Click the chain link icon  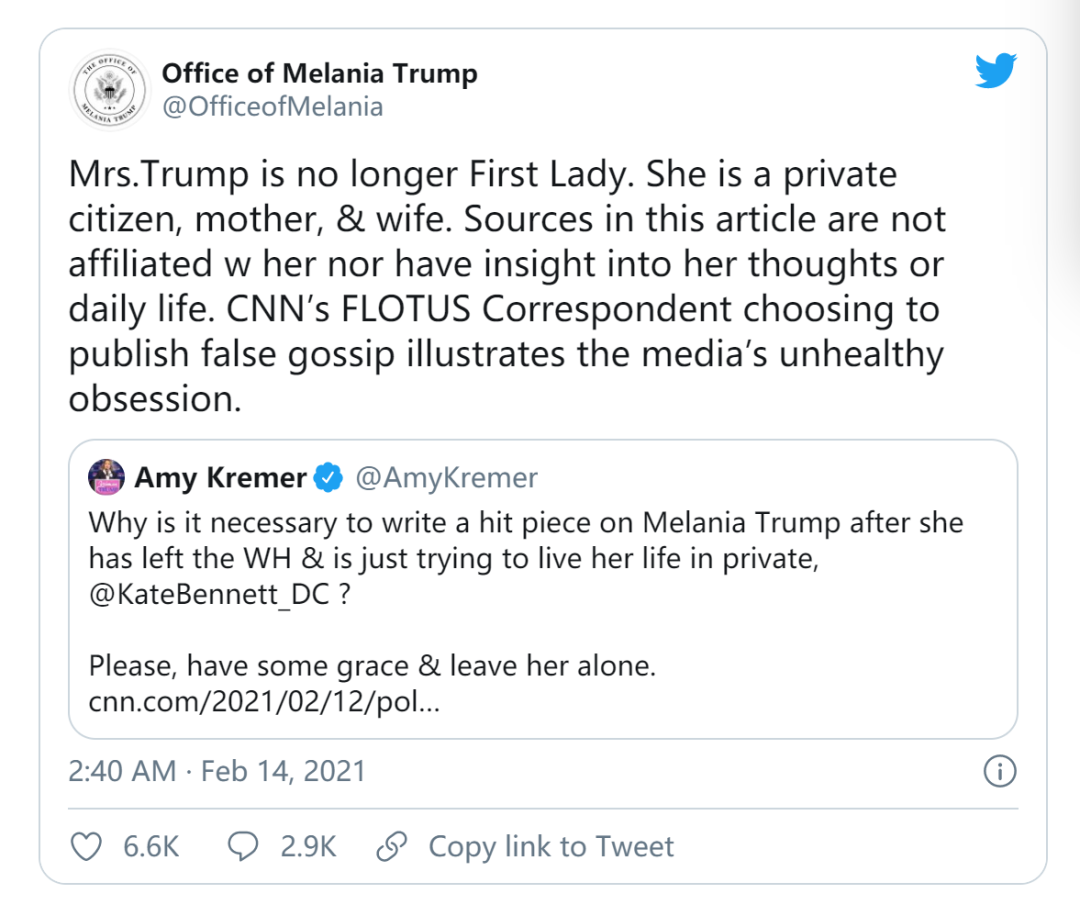point(392,846)
